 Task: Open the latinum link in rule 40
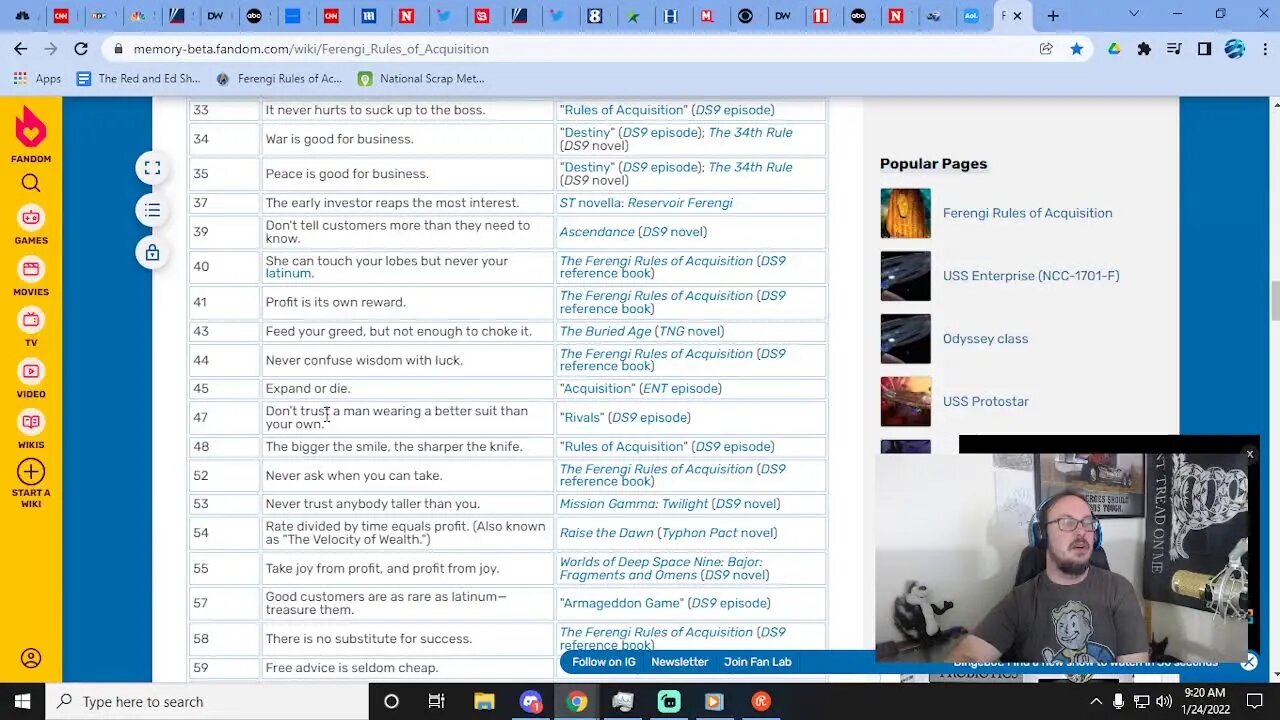click(288, 273)
